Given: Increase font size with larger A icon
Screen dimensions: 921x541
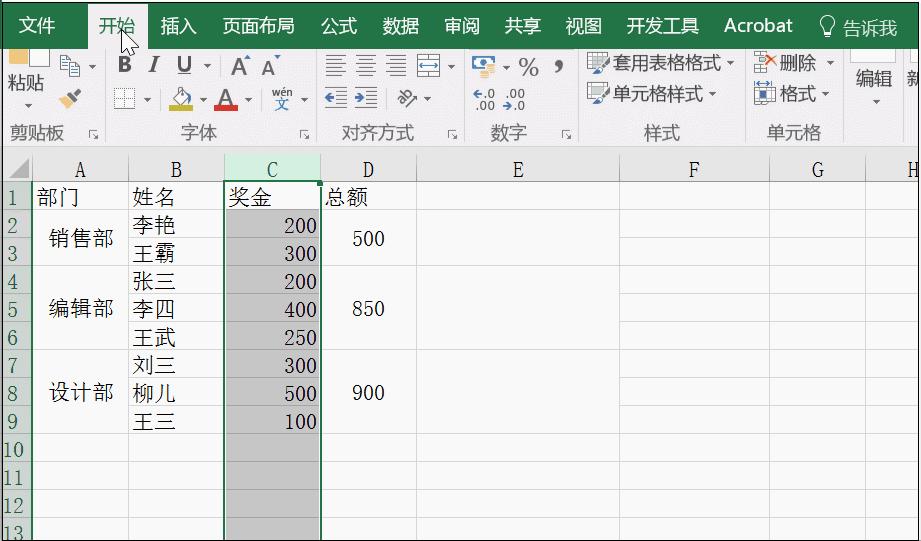Looking at the screenshot, I should (240, 66).
